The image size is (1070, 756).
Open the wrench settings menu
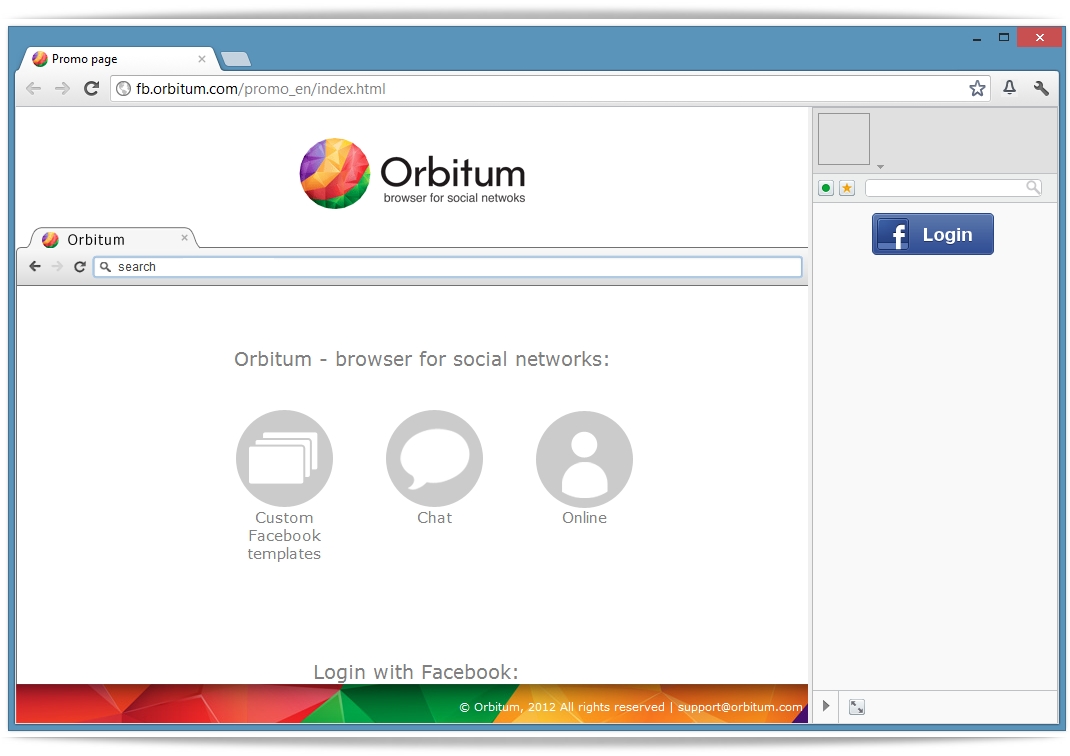1041,88
